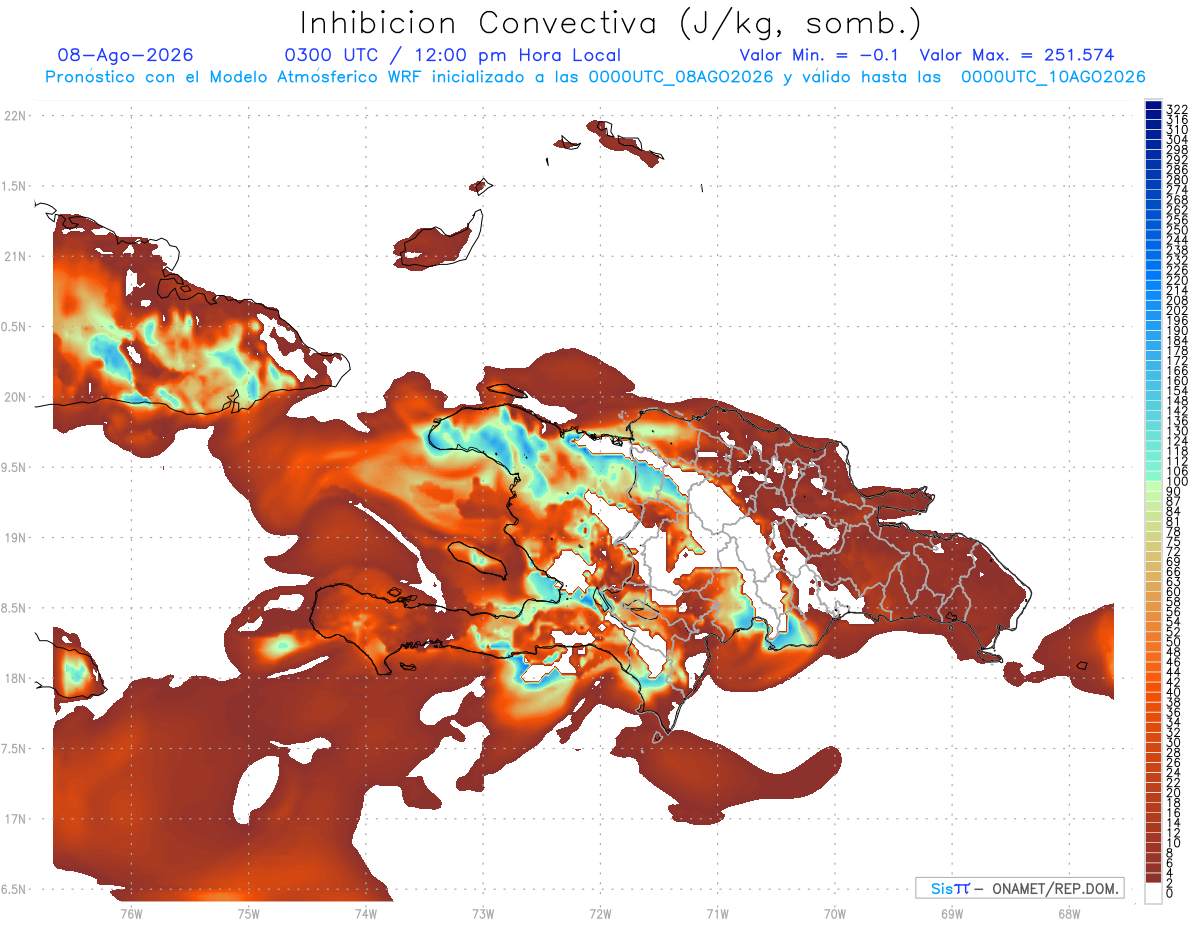1200x927 pixels.
Task: Click the "21N" latitude label
Action: [x=15, y=256]
